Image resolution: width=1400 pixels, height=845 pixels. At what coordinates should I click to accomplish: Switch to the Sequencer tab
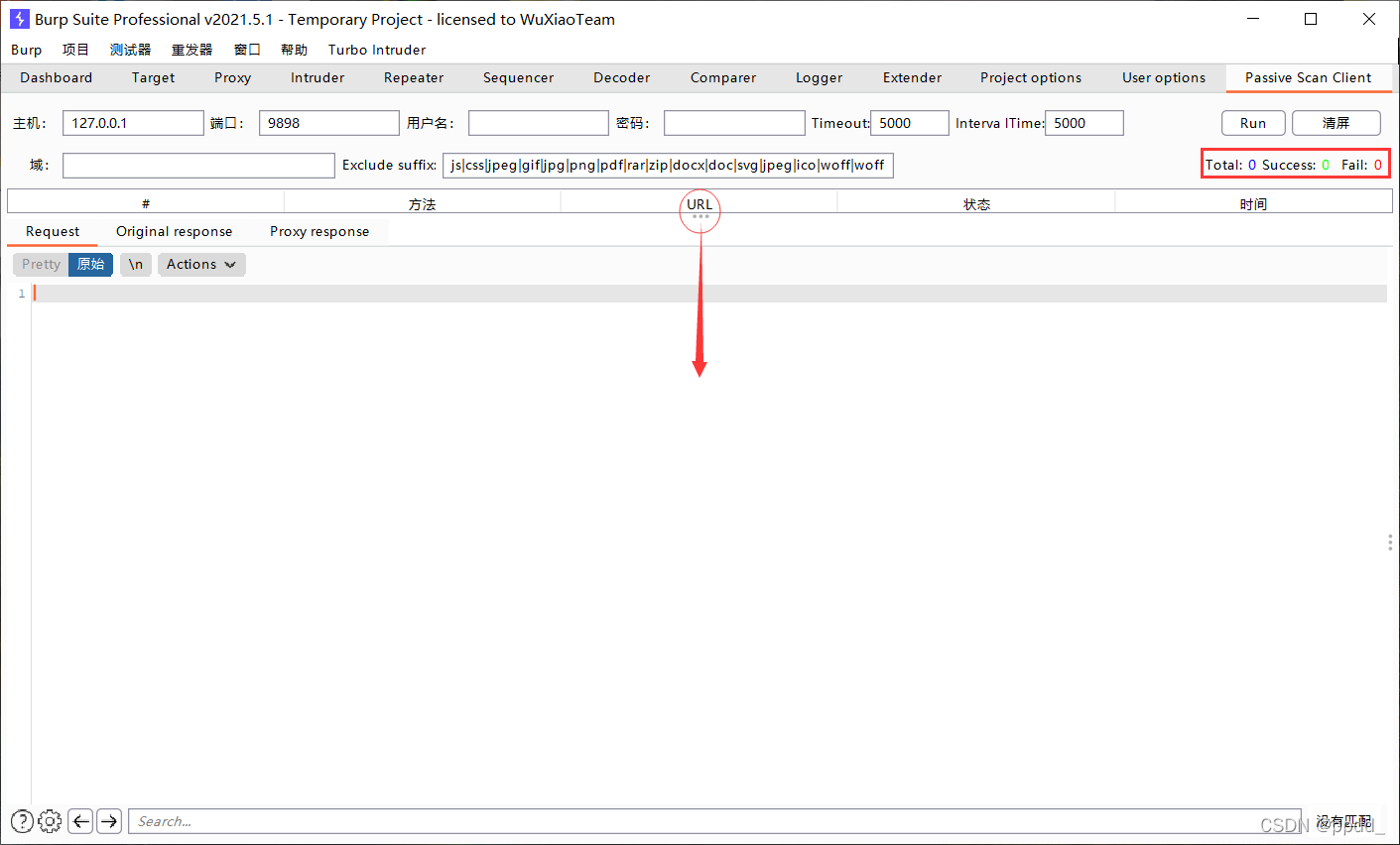[x=518, y=77]
